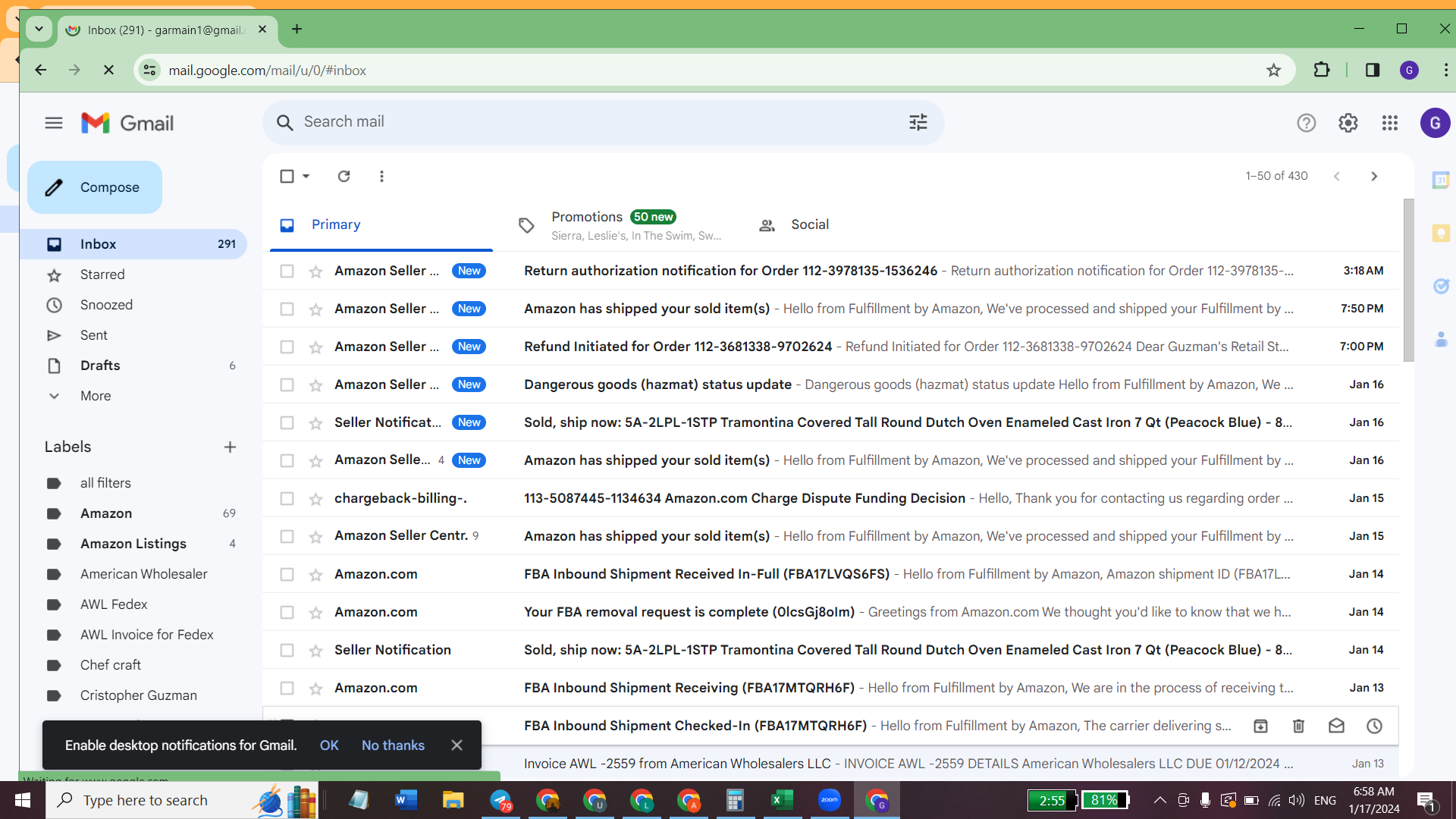Star the Dangerous goods hazmat status email
This screenshot has width=1456, height=819.
315,385
